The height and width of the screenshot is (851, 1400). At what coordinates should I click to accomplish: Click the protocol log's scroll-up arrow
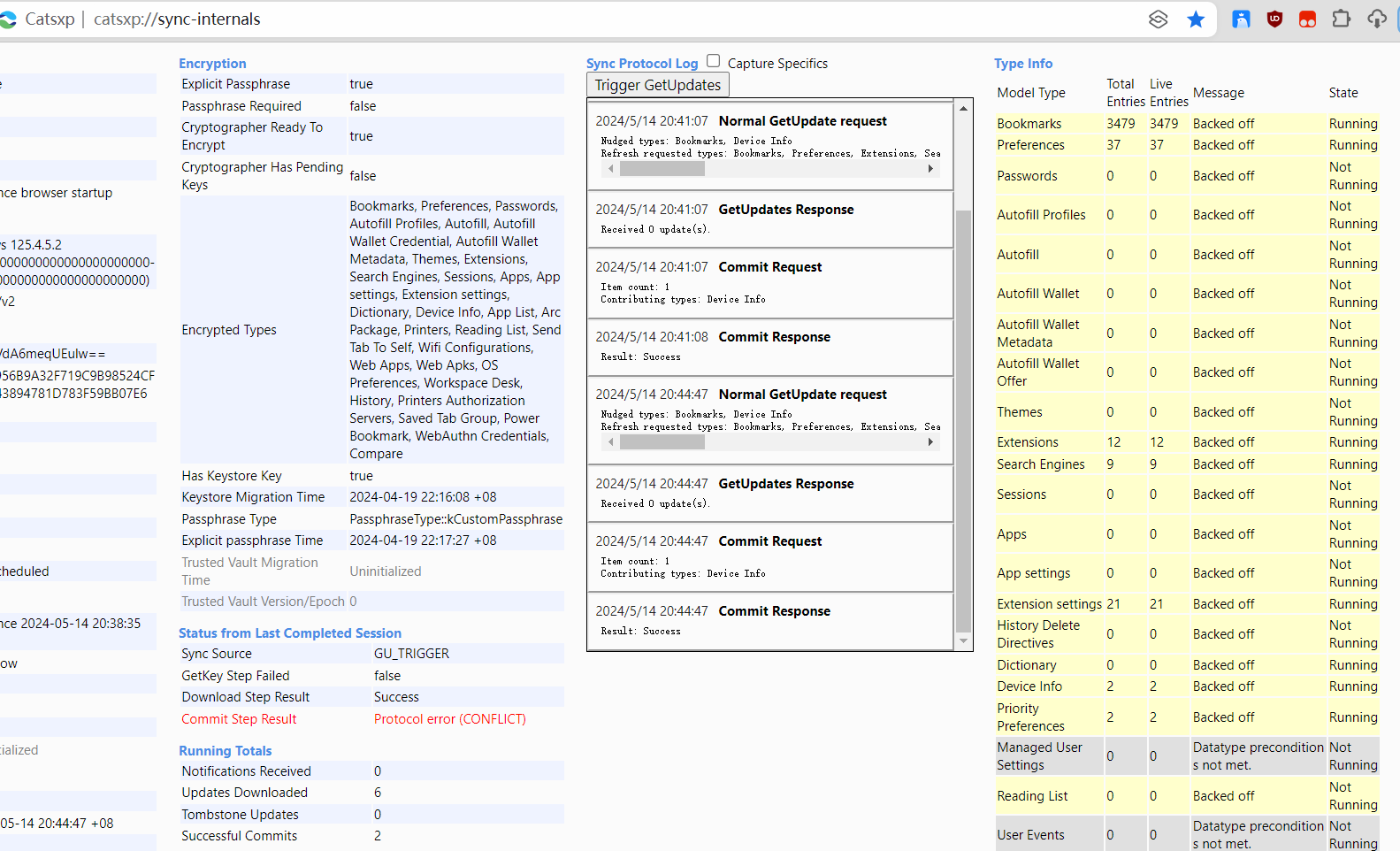(x=963, y=108)
